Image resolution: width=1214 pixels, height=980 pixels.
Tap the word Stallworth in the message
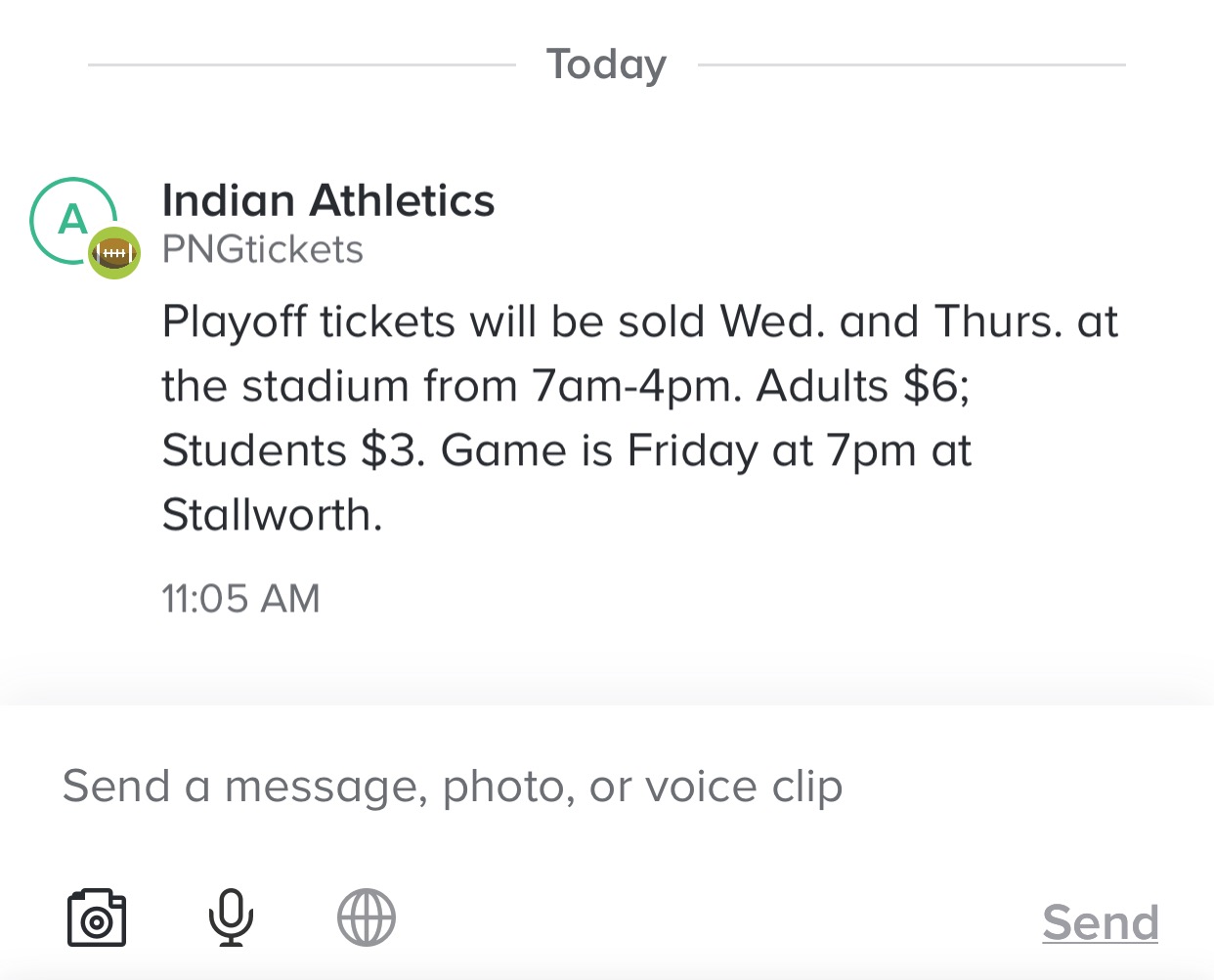coord(272,515)
